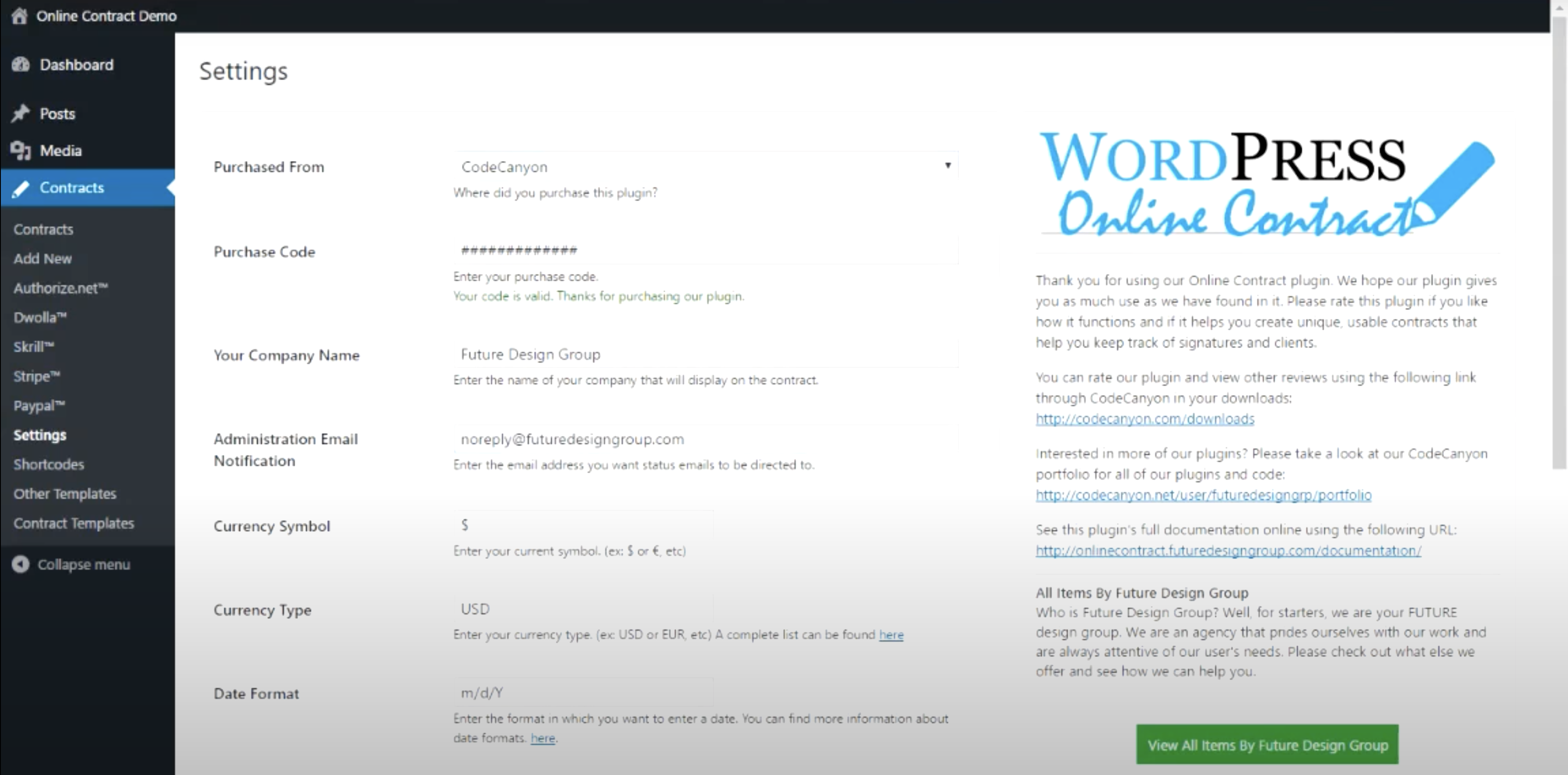Click the Posts pushpin icon
The height and width of the screenshot is (775, 1568).
click(x=21, y=114)
